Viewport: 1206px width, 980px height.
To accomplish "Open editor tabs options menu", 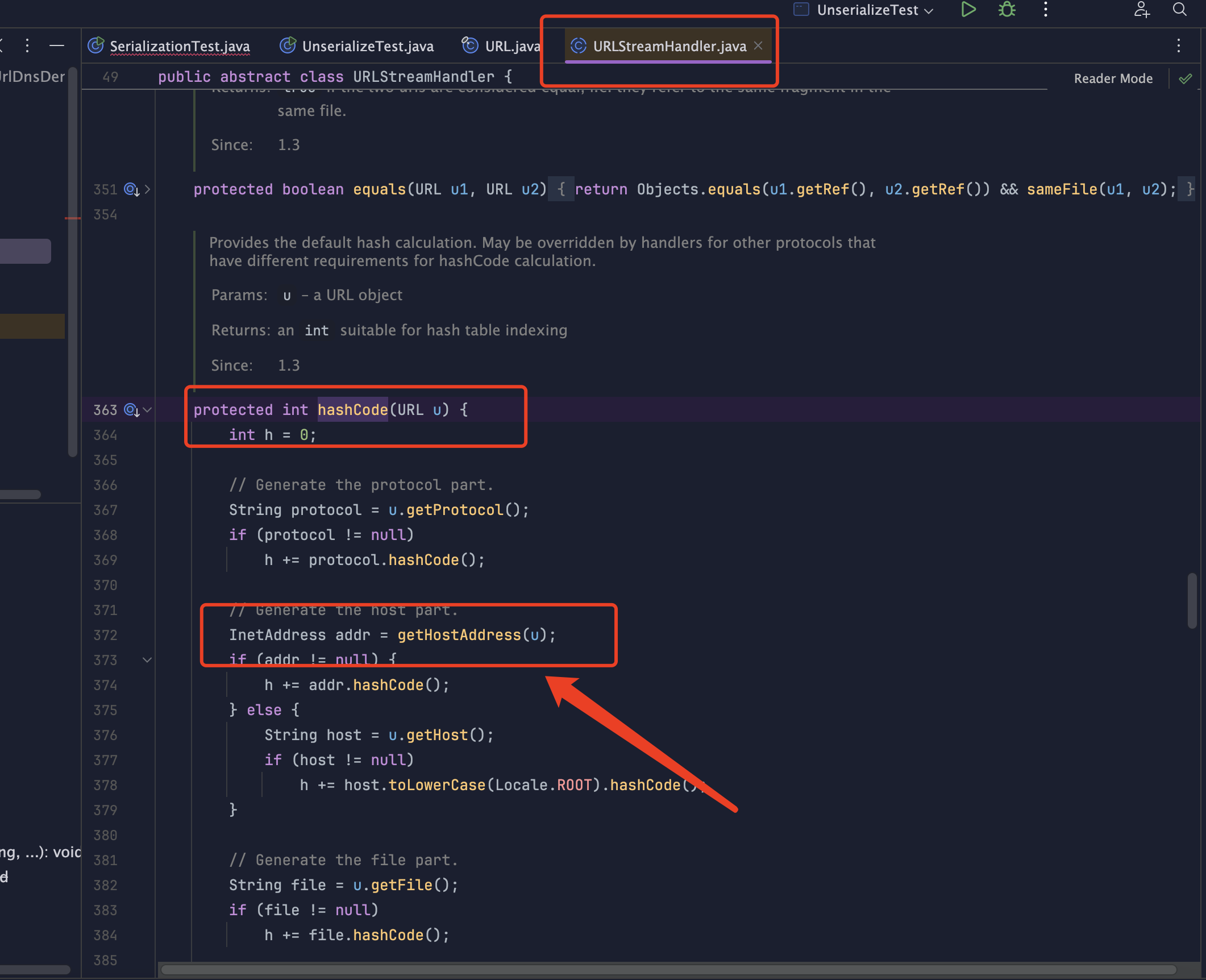I will tap(1179, 45).
